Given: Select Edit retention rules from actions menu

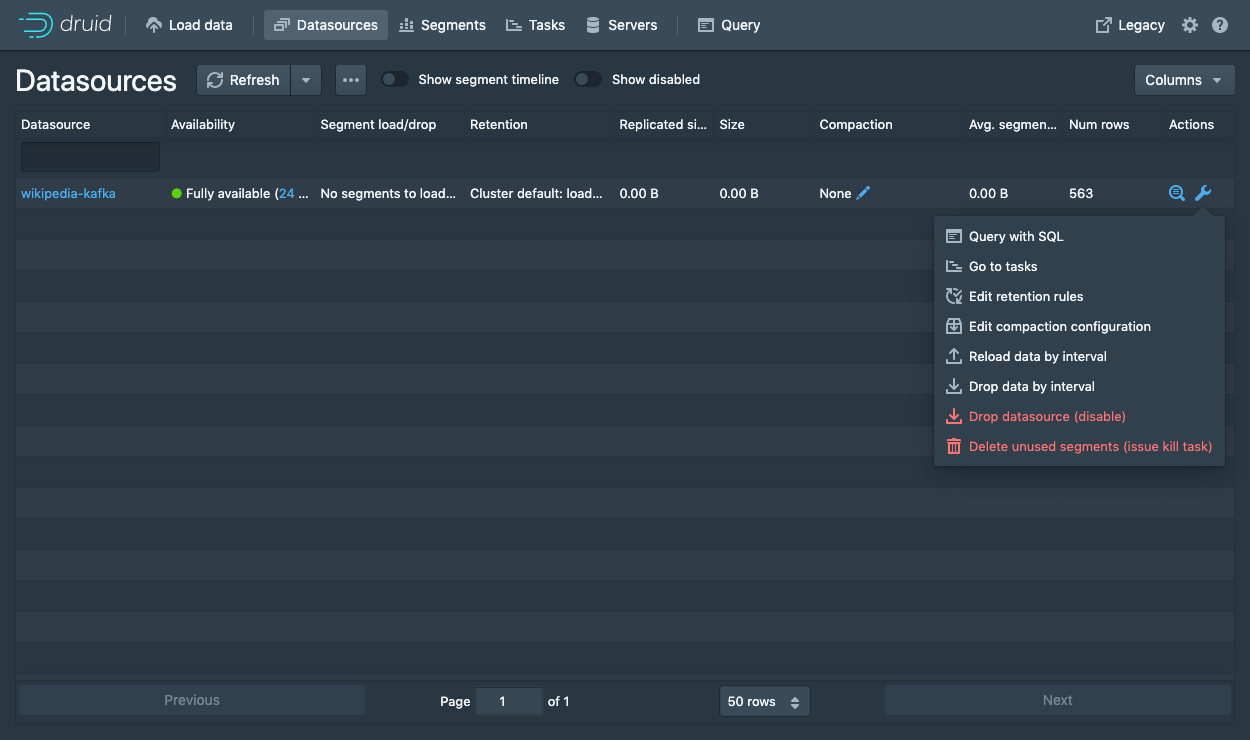Looking at the screenshot, I should pyautogui.click(x=1025, y=296).
